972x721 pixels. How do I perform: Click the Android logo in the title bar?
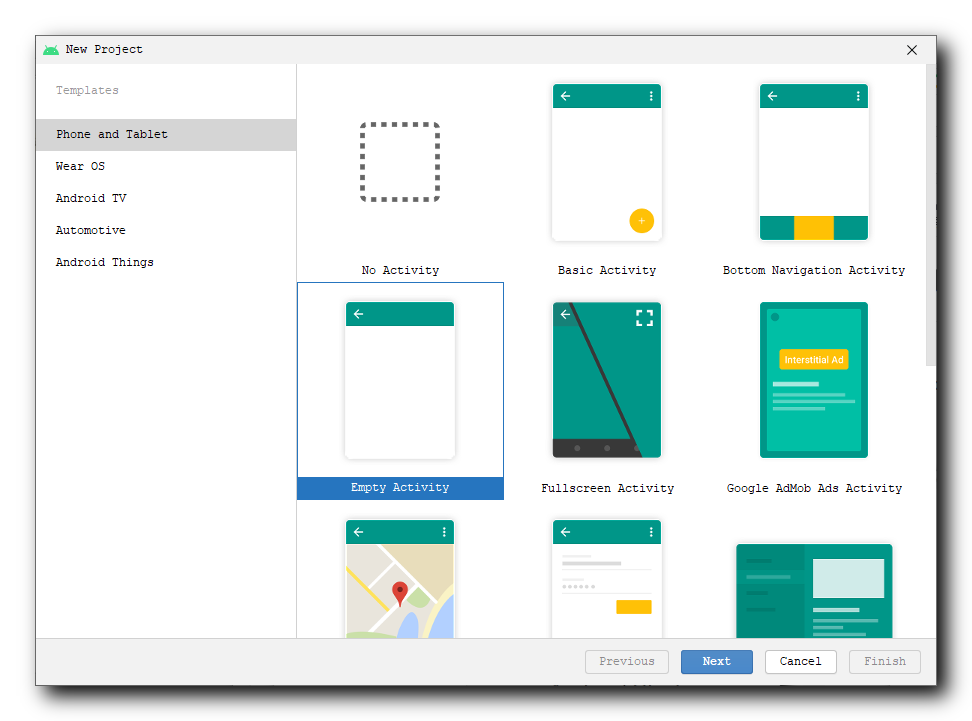pyautogui.click(x=50, y=49)
